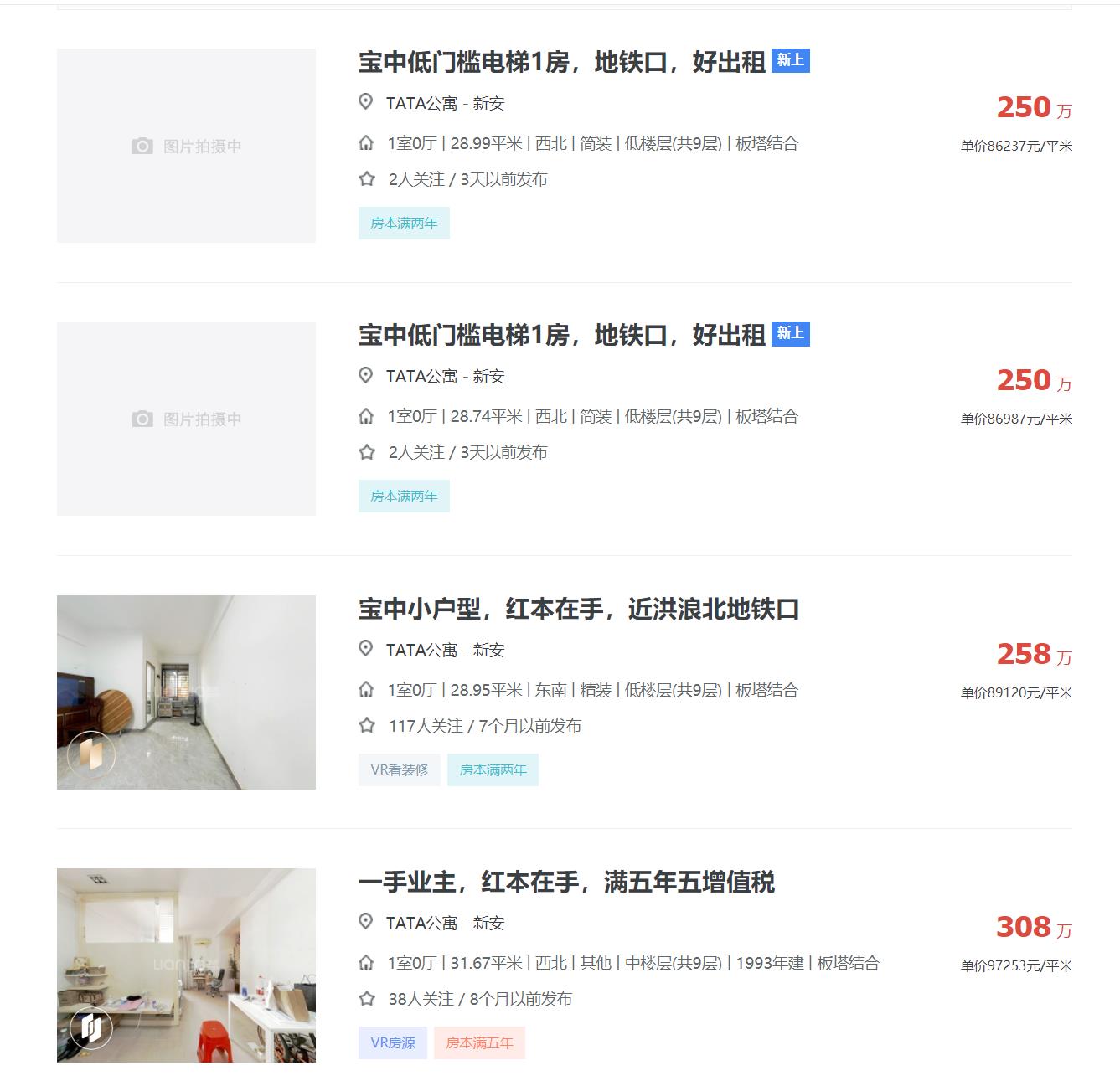Click the VR icon on the 258万 listing photo
This screenshot has height=1086, width=1120.
91,754
